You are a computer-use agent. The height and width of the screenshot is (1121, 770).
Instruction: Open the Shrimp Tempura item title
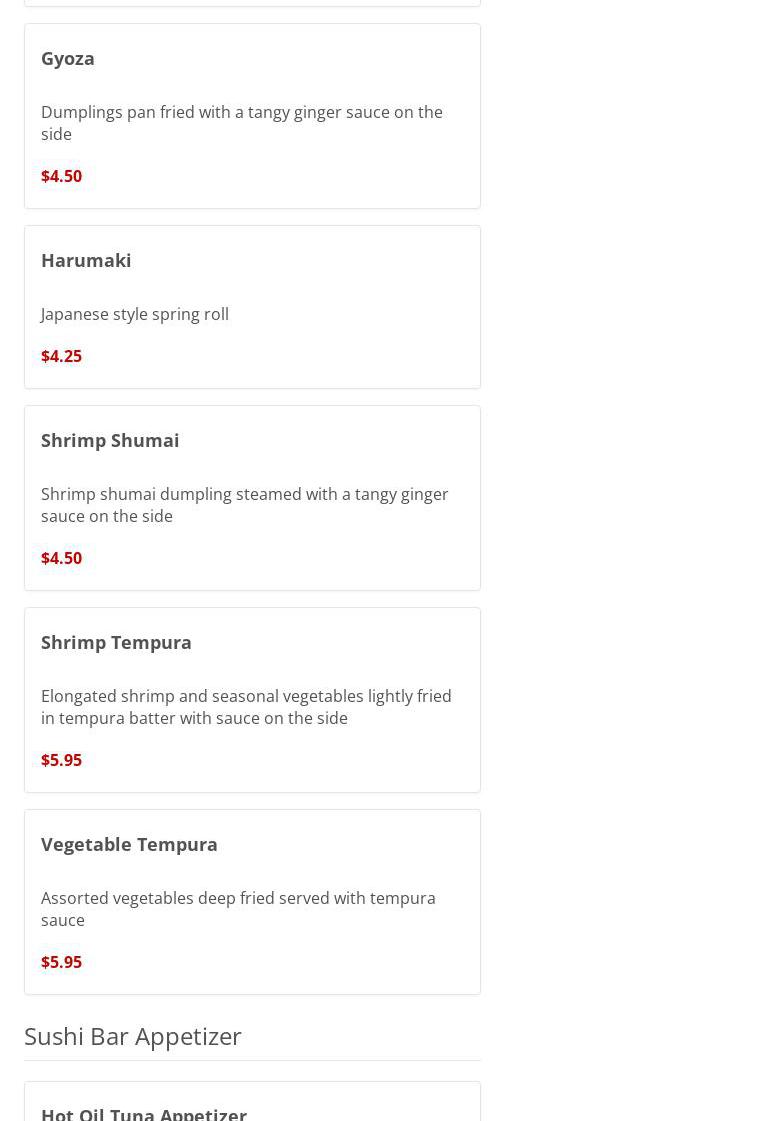116,643
